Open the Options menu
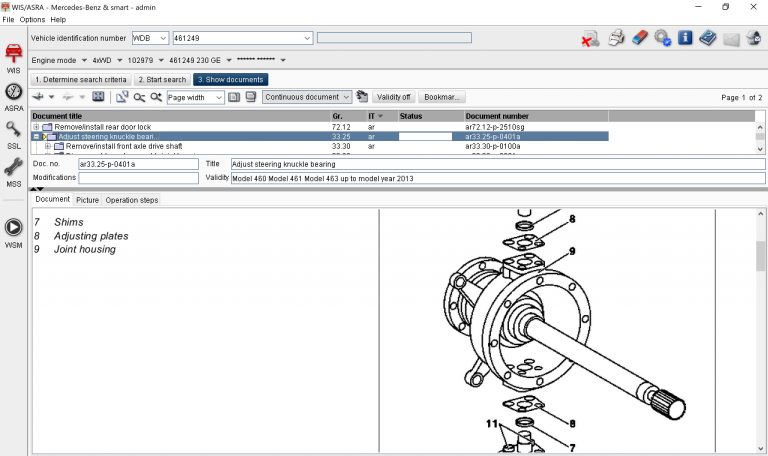Viewport: 768px width, 456px height. [32, 20]
